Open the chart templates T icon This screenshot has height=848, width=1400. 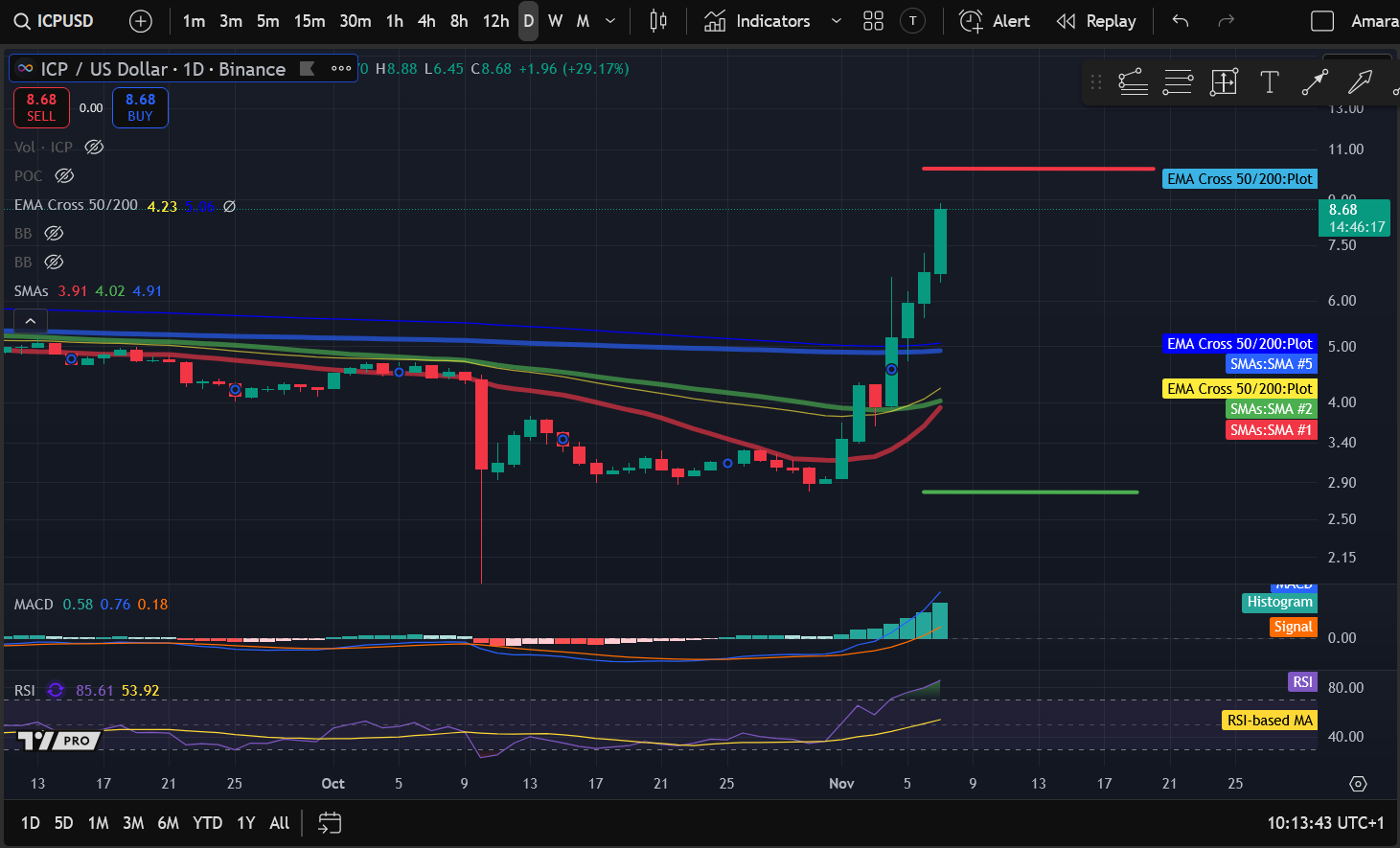(913, 20)
